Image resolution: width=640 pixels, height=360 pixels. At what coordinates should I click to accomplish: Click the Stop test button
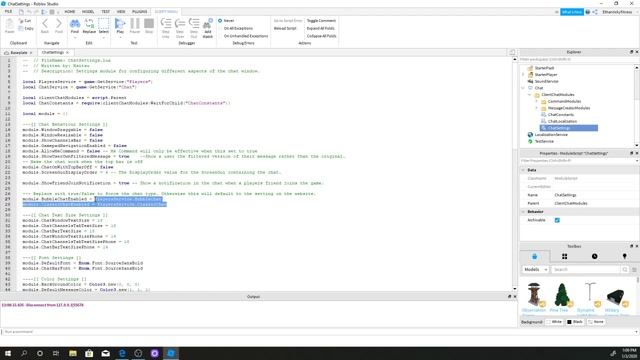pos(149,23)
